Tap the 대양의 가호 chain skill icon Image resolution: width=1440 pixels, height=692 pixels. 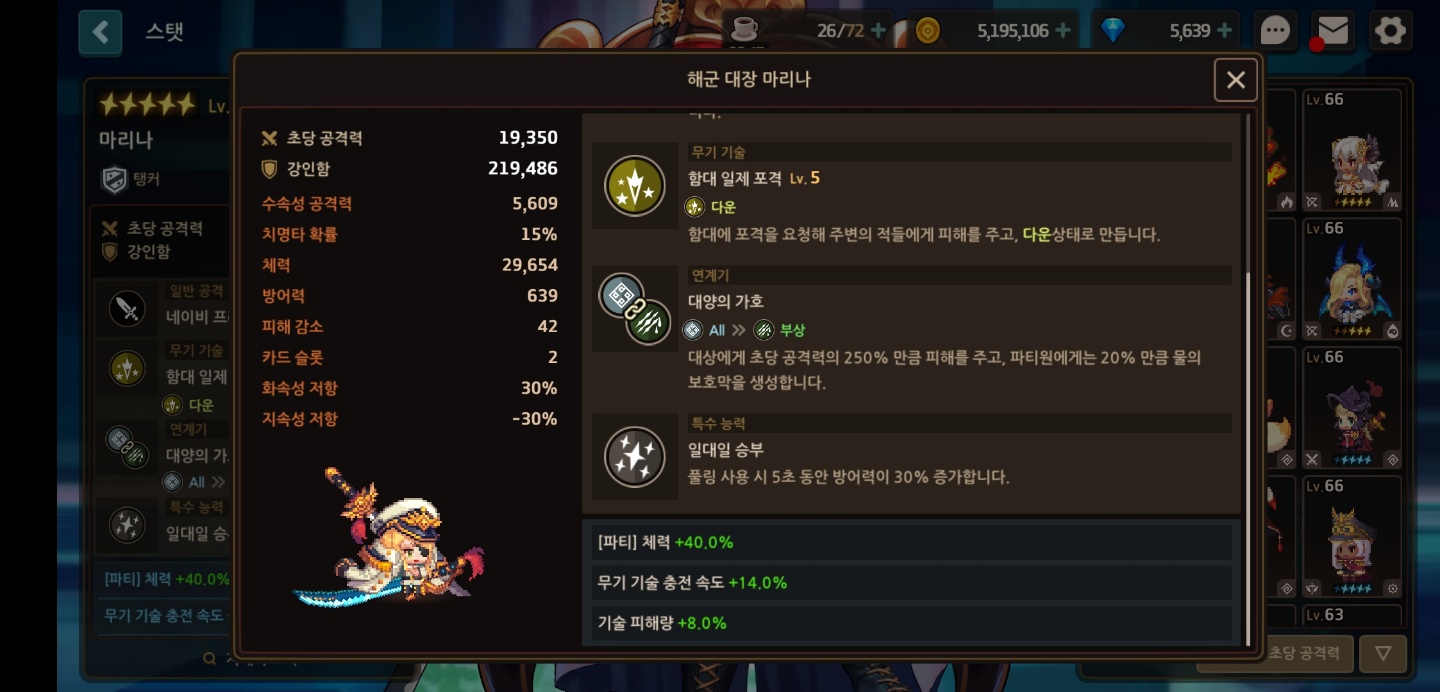(635, 309)
